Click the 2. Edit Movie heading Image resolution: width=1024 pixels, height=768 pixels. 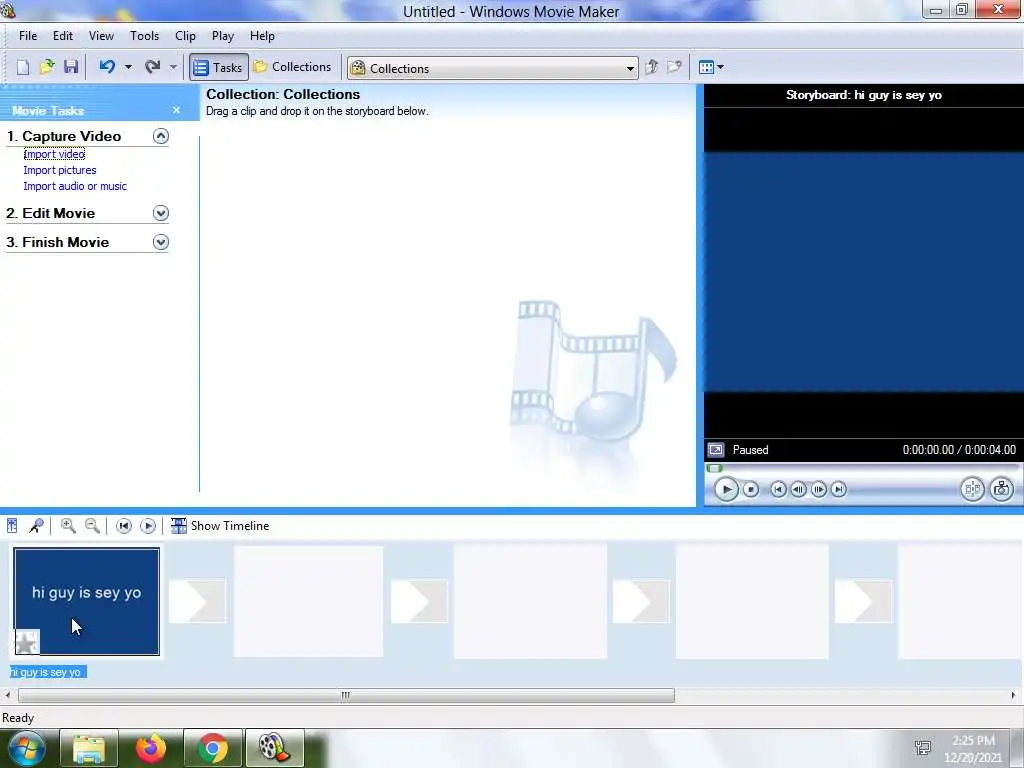tap(51, 213)
